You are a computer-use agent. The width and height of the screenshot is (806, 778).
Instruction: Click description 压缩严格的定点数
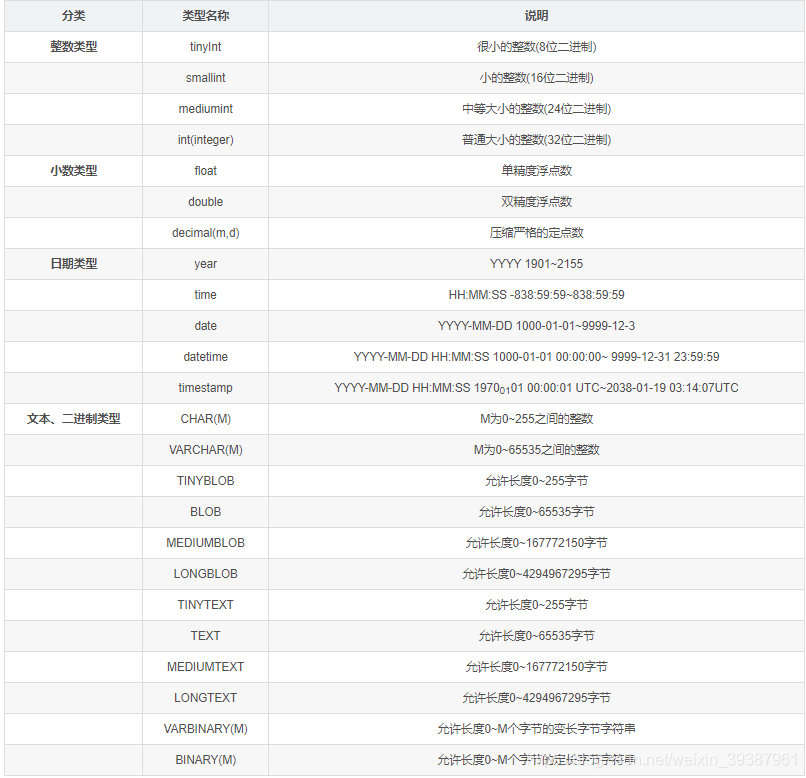536,233
